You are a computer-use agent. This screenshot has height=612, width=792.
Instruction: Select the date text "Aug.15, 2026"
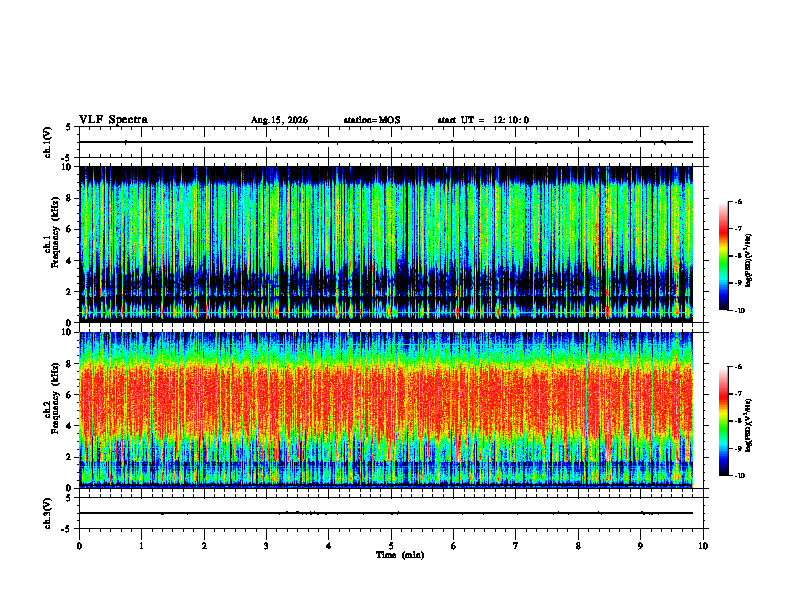[x=279, y=120]
